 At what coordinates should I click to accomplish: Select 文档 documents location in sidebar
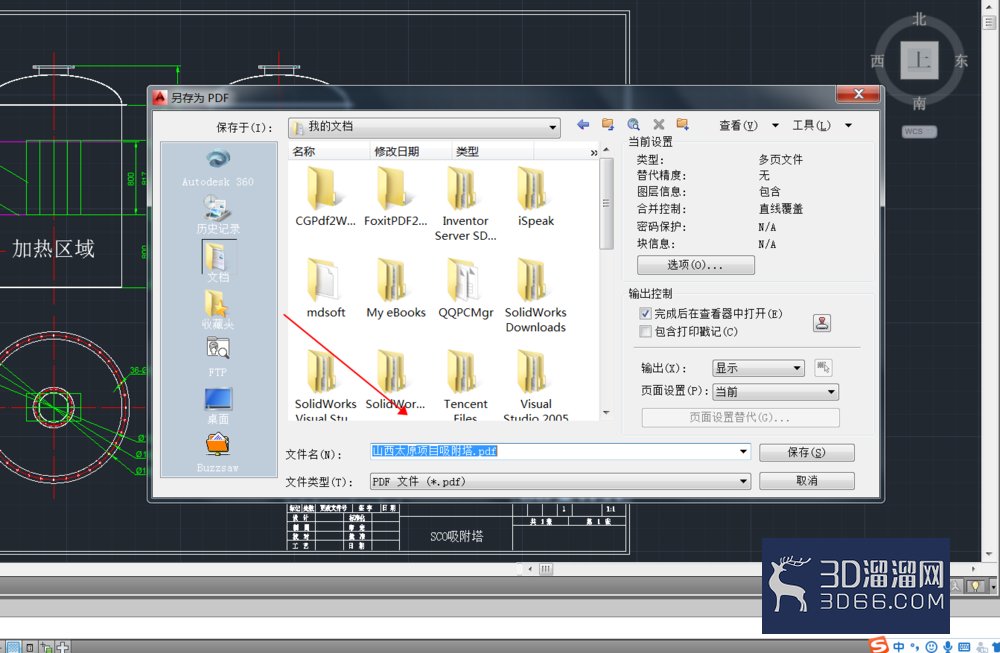pos(217,261)
